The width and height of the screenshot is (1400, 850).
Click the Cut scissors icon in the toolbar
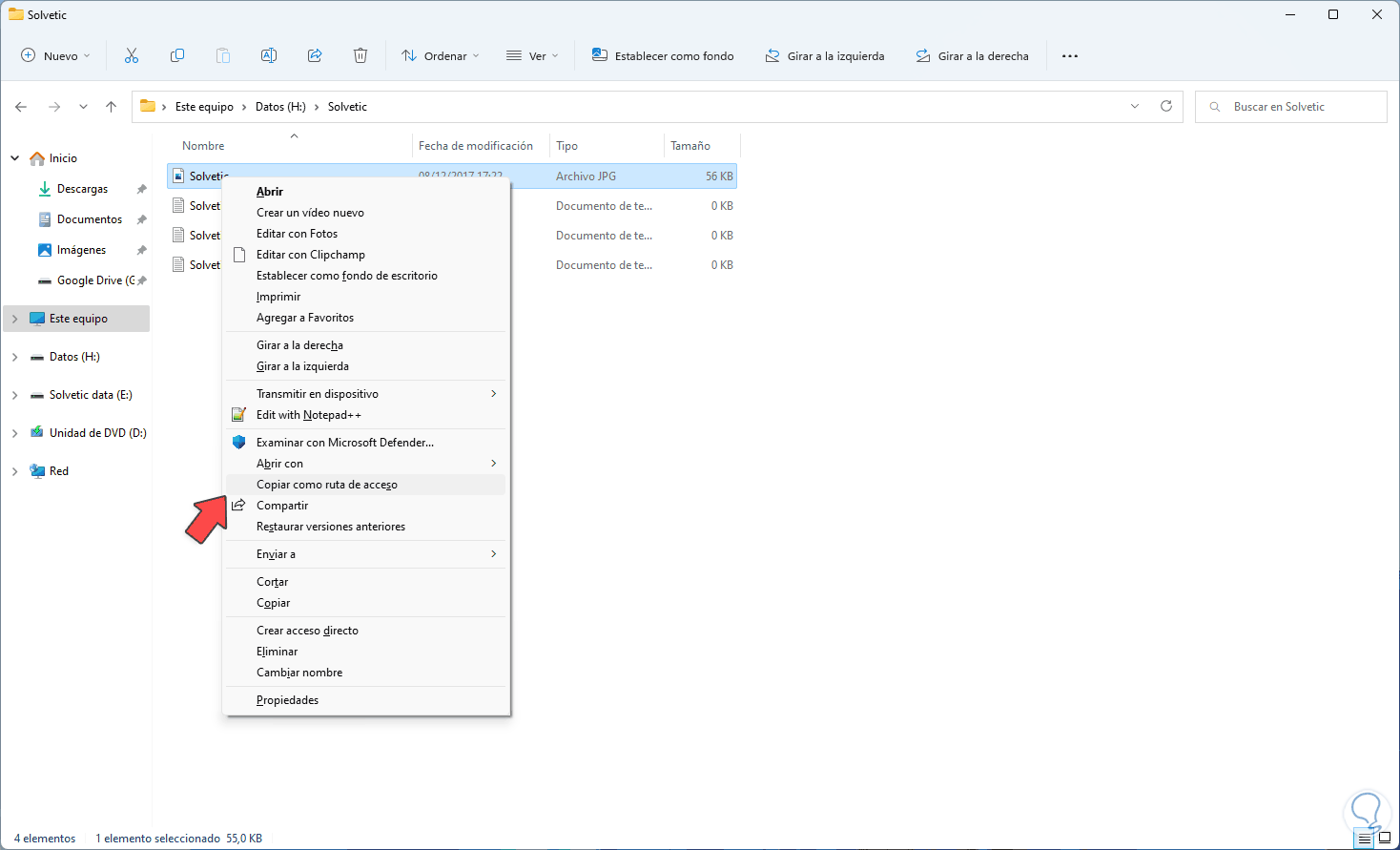click(132, 56)
